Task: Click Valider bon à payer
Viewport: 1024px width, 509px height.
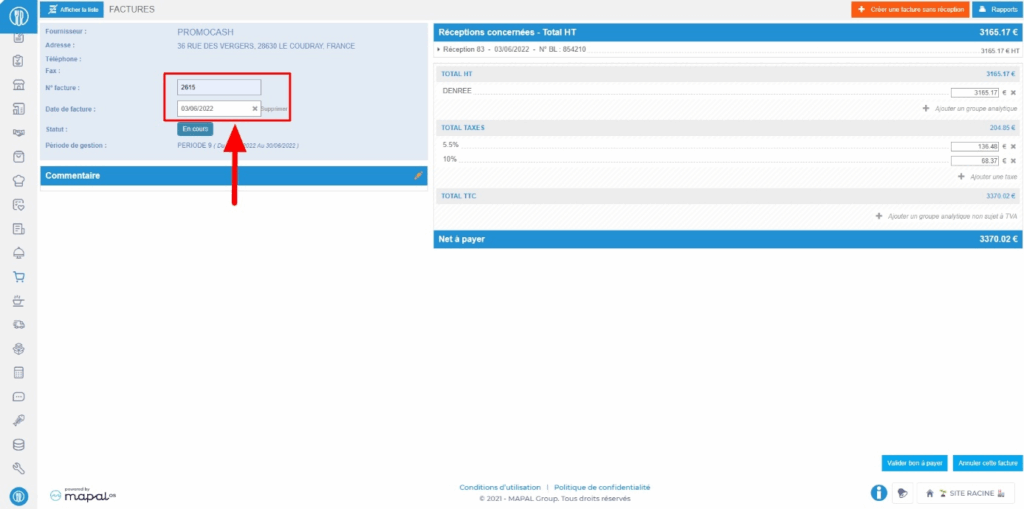Action: (914, 463)
